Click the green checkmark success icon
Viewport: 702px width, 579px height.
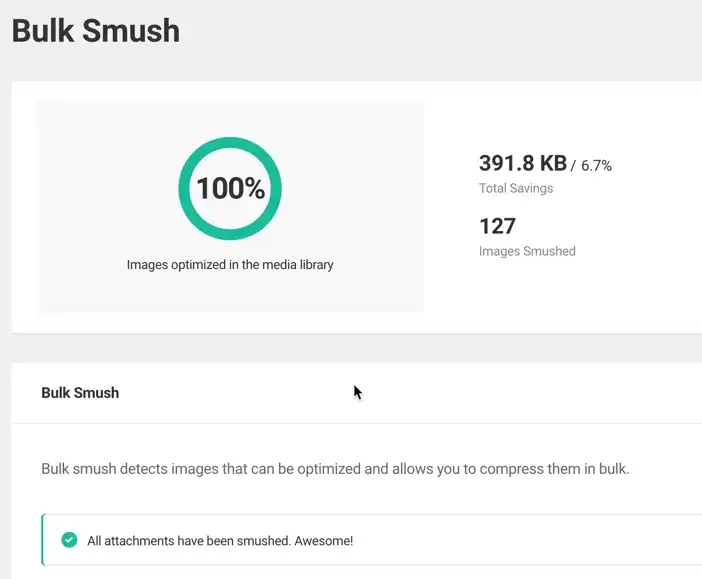pos(69,541)
